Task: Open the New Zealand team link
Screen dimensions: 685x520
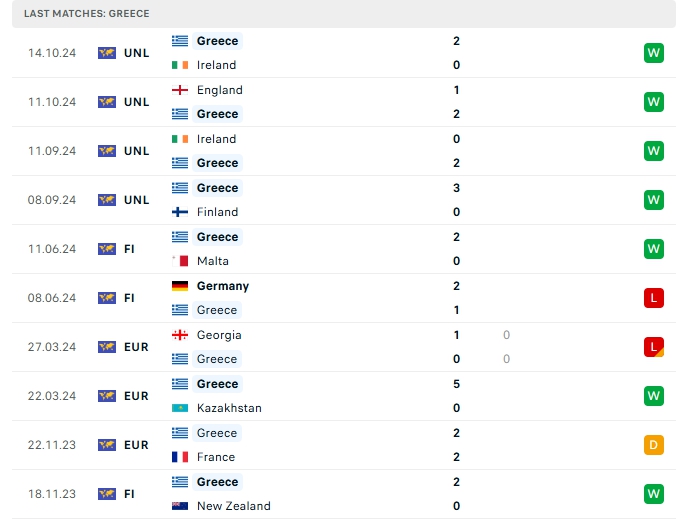Action: click(x=233, y=506)
